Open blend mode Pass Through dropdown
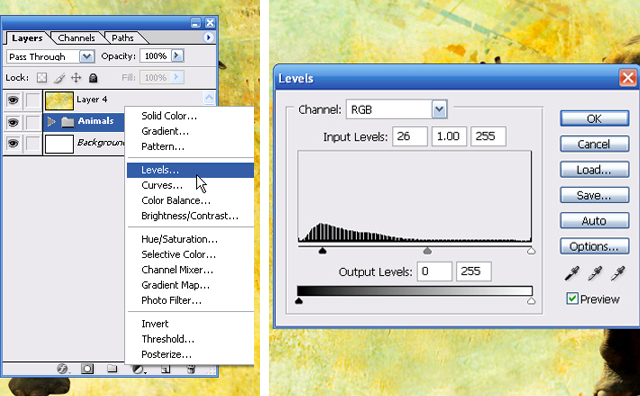640x396 pixels. [x=87, y=56]
